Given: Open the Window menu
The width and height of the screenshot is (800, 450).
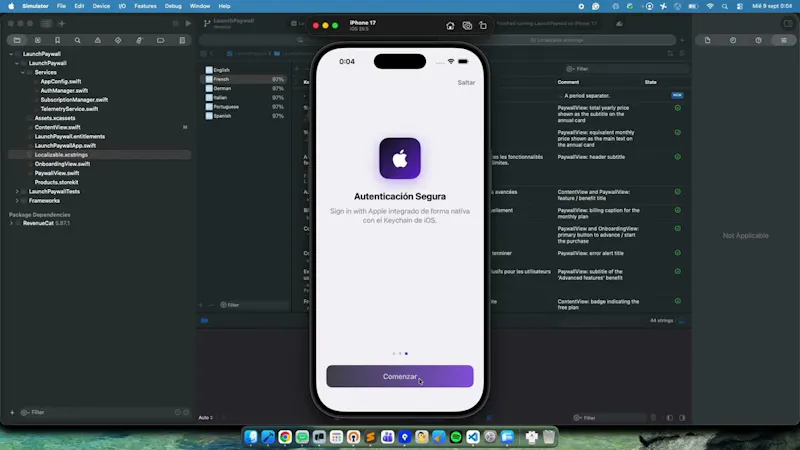Looking at the screenshot, I should (200, 6).
